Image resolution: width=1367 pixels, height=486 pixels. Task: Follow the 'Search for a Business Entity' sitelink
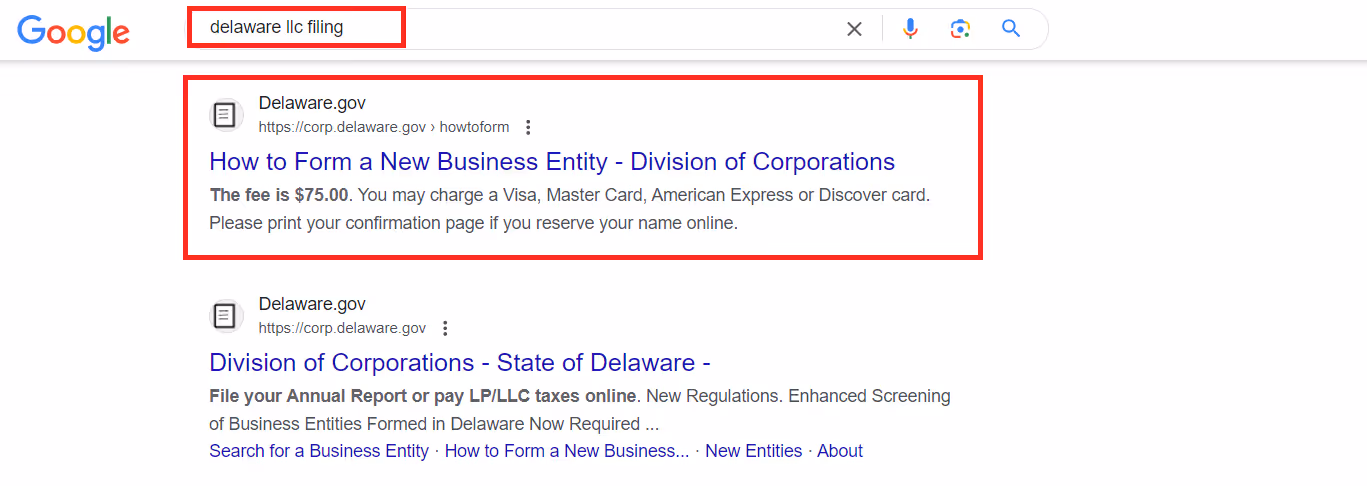click(319, 451)
